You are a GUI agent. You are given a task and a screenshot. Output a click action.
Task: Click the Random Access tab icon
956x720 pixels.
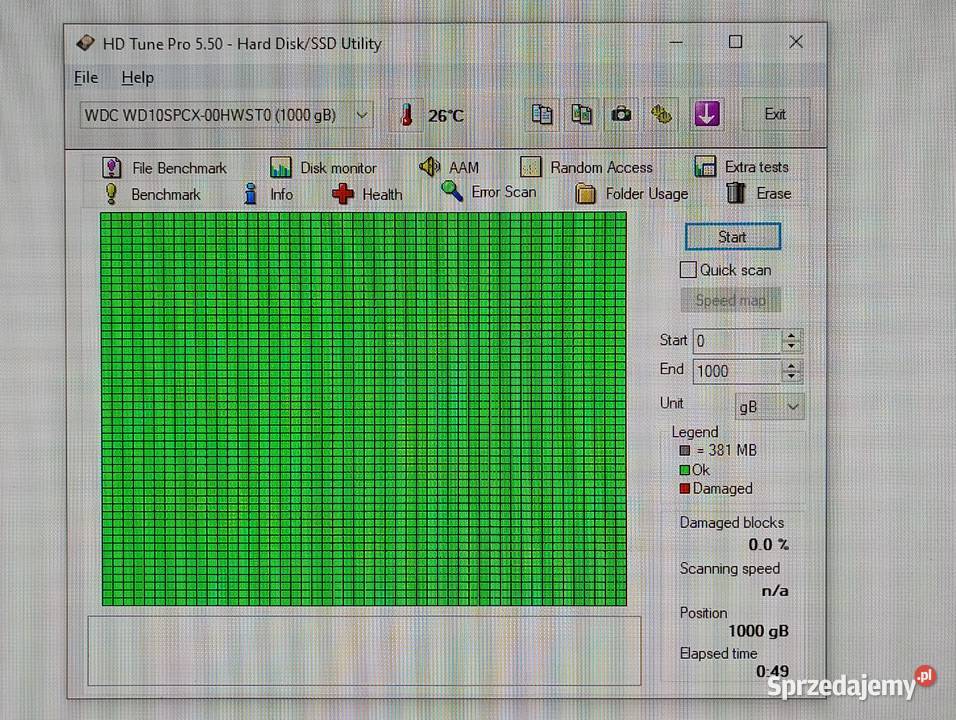(530, 166)
